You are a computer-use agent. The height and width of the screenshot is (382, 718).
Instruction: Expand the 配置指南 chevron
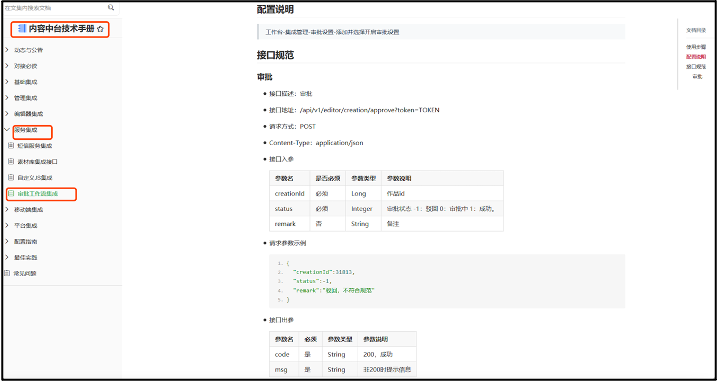coord(6,241)
